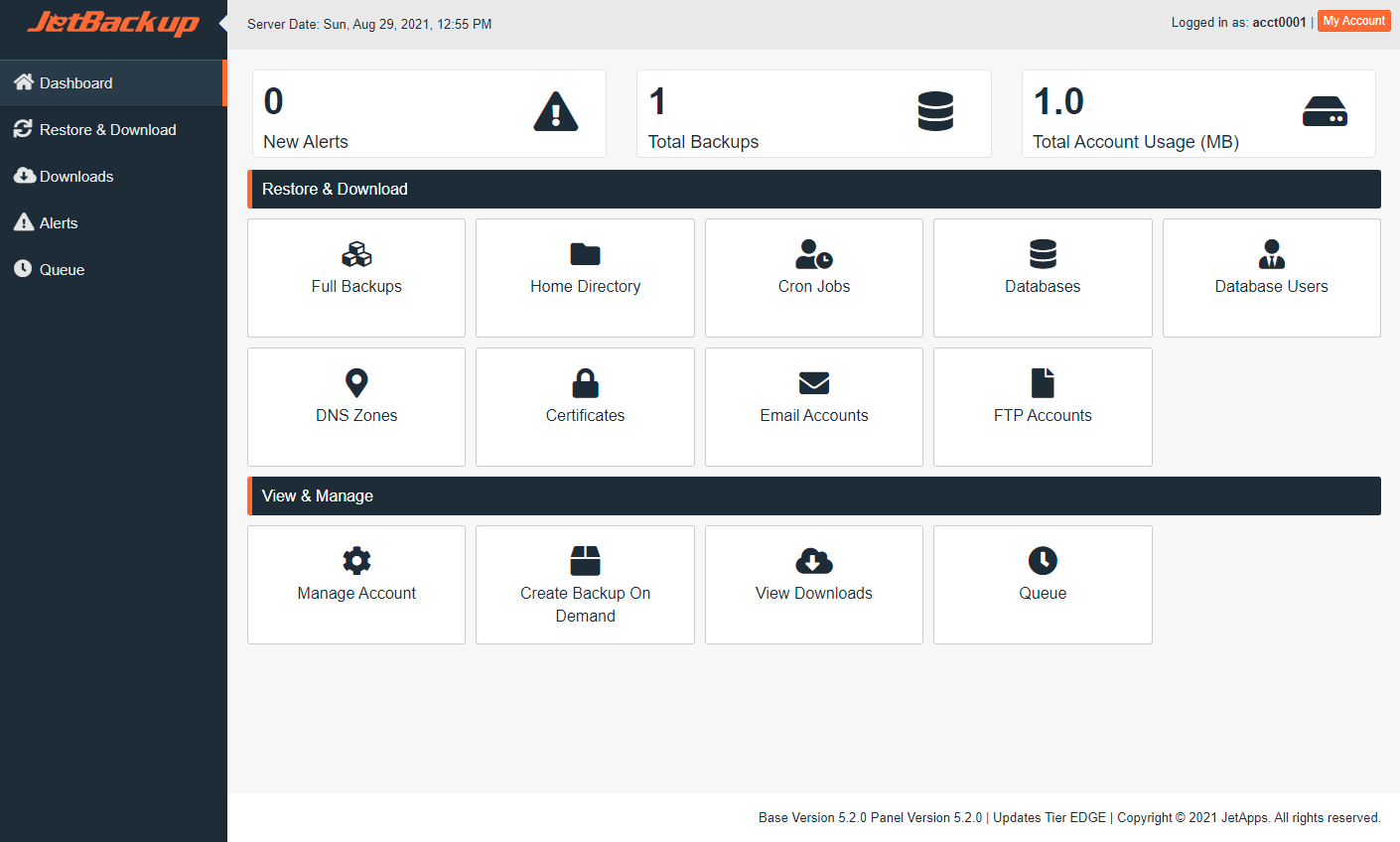
Task: Click the Cron Jobs user-clock icon
Action: click(x=814, y=254)
